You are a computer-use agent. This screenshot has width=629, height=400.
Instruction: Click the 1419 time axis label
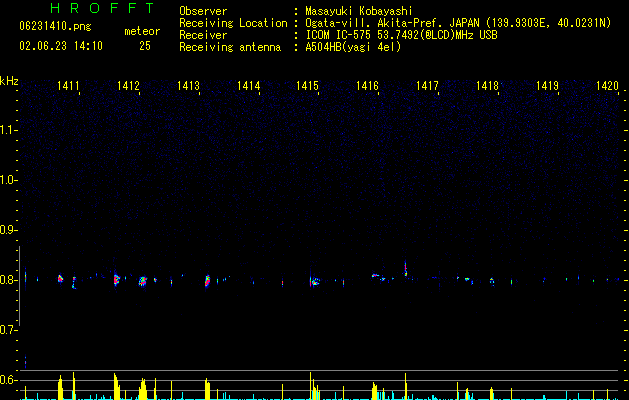click(548, 86)
